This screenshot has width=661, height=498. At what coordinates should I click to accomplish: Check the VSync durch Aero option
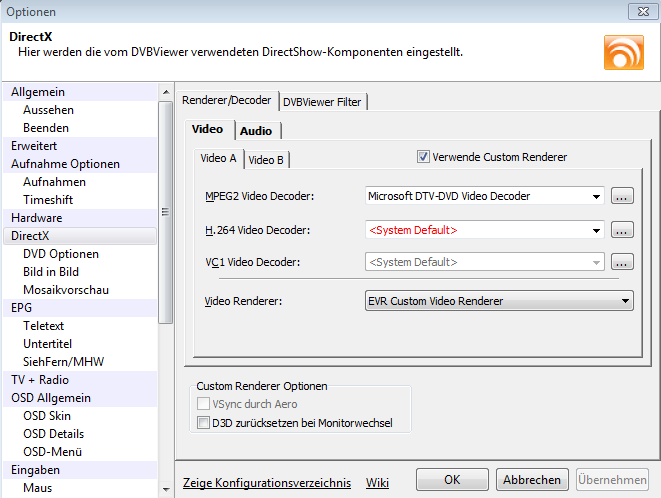[x=203, y=404]
